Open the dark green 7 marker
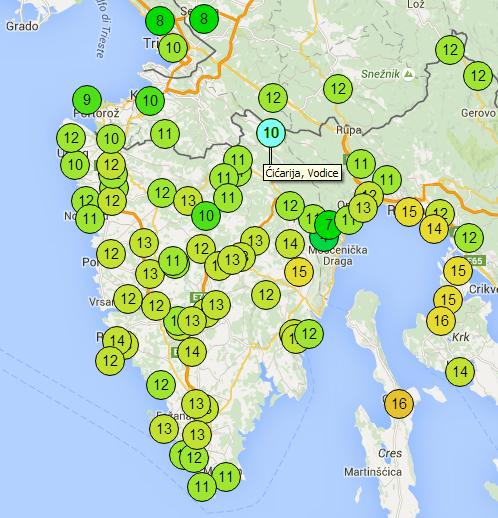 329,225
